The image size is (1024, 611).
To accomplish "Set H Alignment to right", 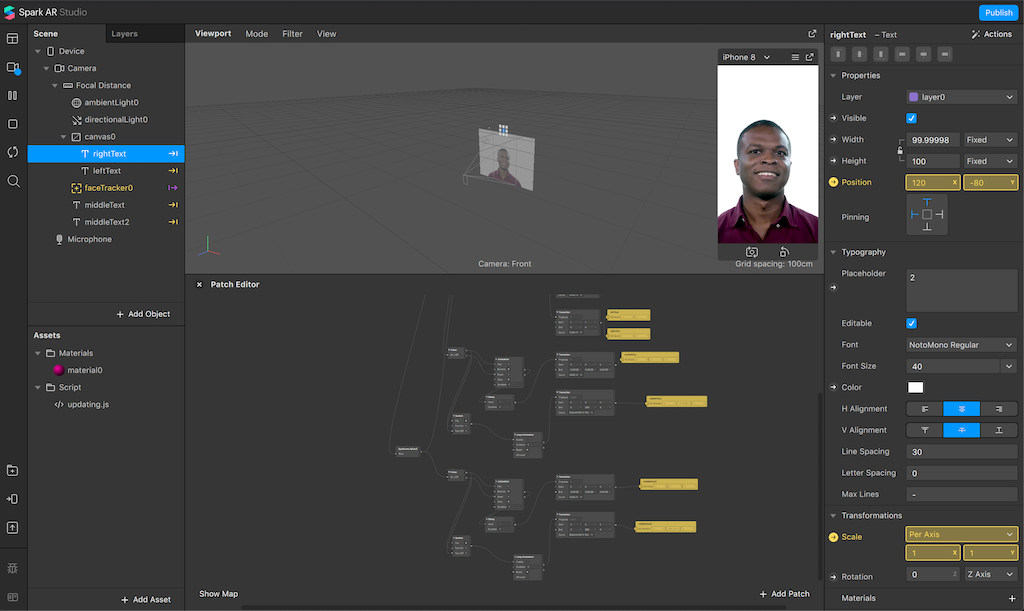I will point(999,409).
